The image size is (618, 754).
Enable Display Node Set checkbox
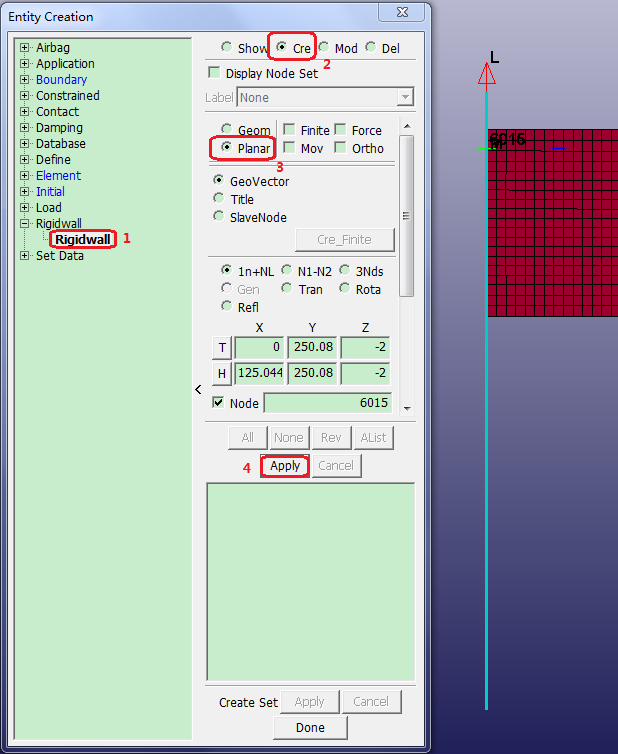(214, 73)
